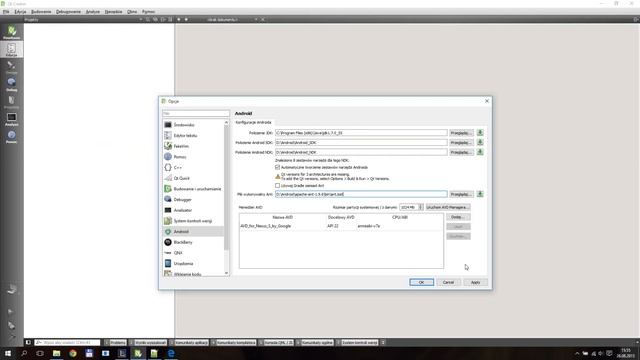The height and width of the screenshot is (360, 640).
Task: Download Android NDK via the green arrow icon
Action: [x=480, y=152]
